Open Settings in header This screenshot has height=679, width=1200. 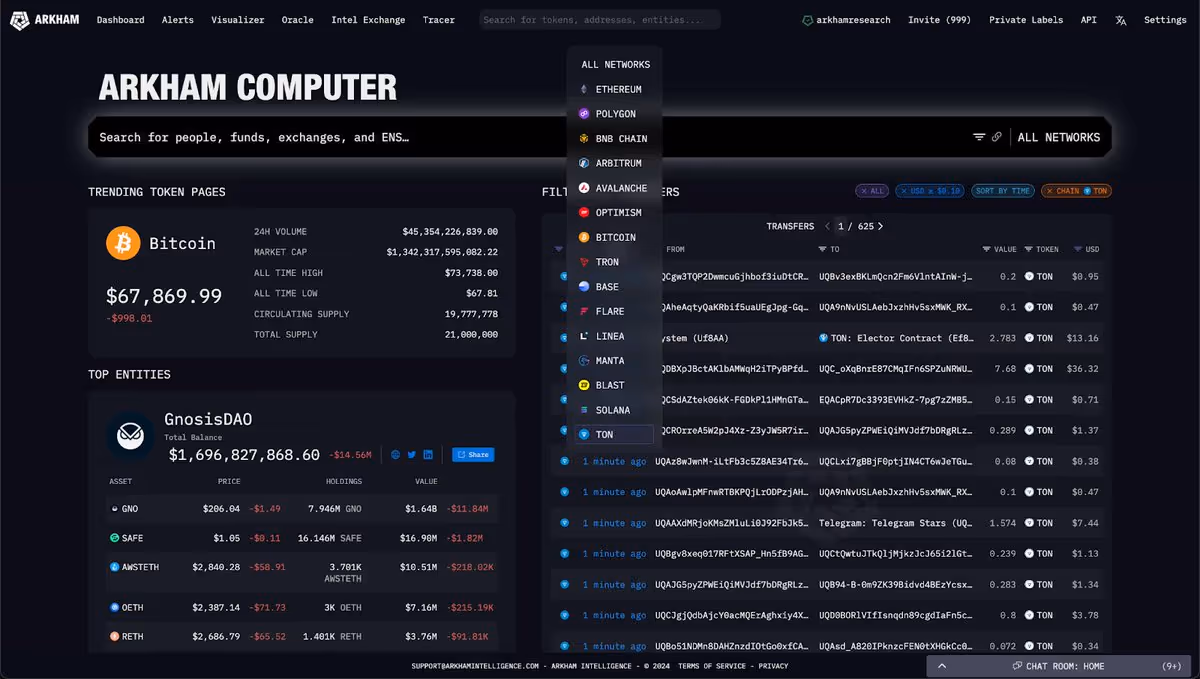tap(1165, 20)
